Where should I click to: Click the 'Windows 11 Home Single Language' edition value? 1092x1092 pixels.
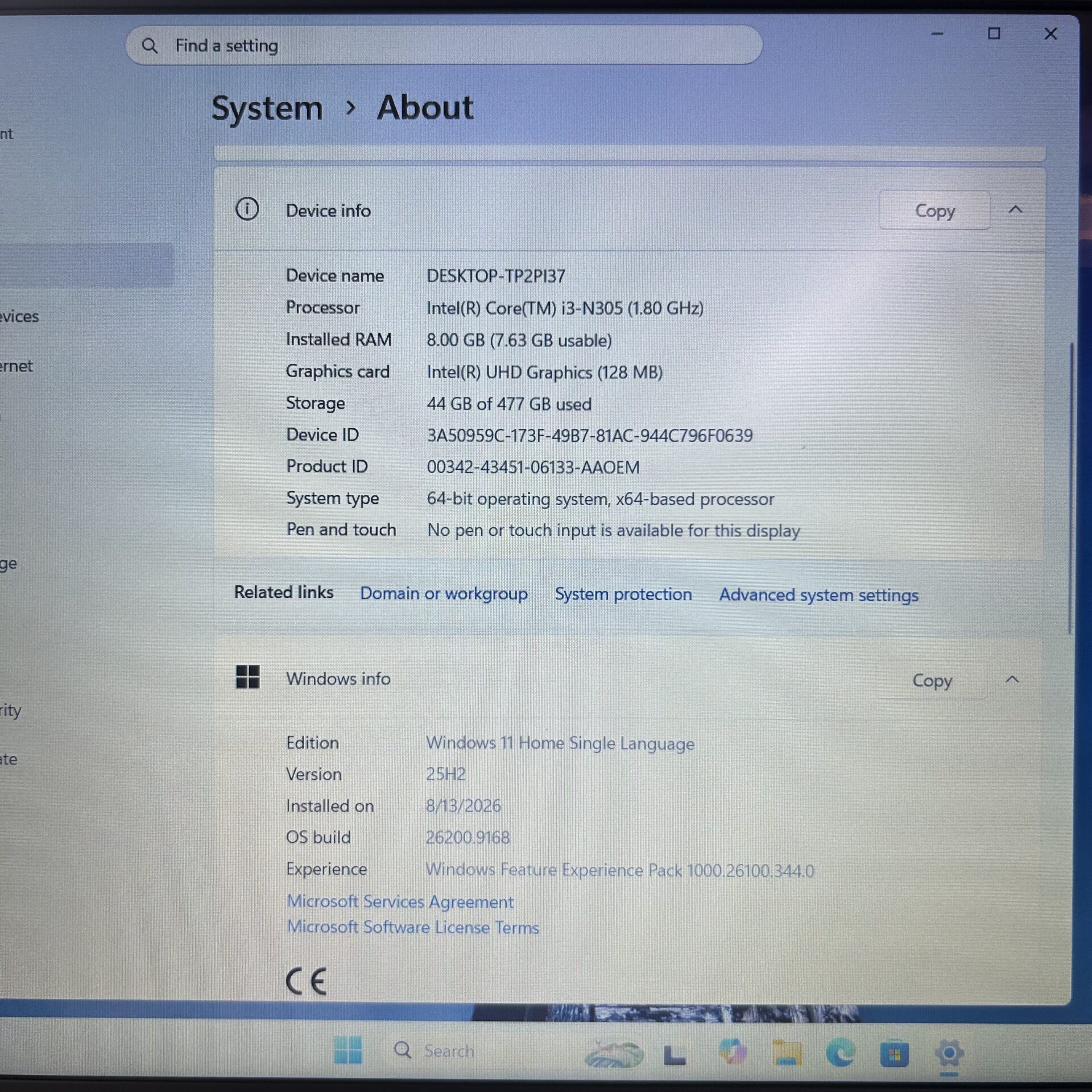tap(560, 743)
